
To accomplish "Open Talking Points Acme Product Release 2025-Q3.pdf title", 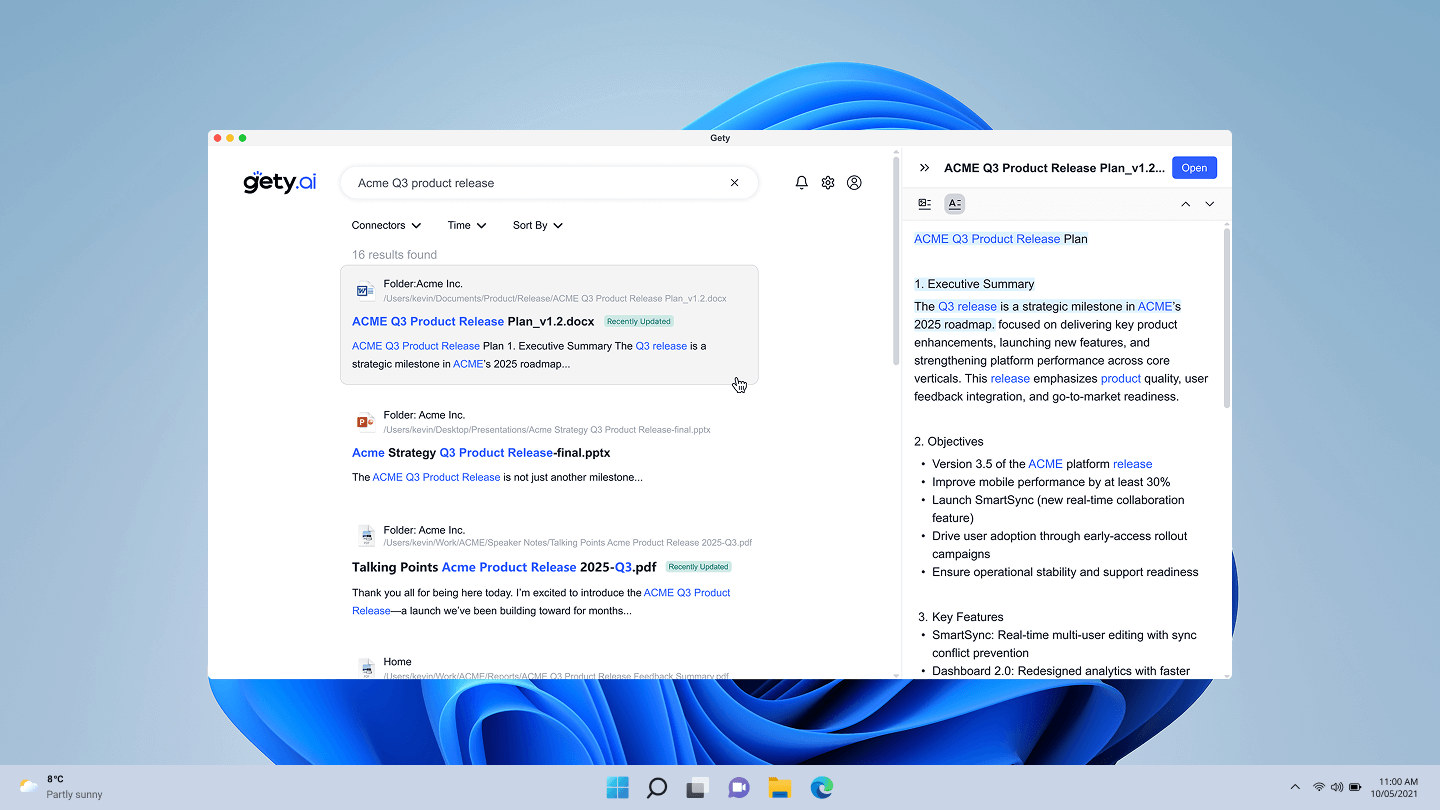I will (504, 567).
